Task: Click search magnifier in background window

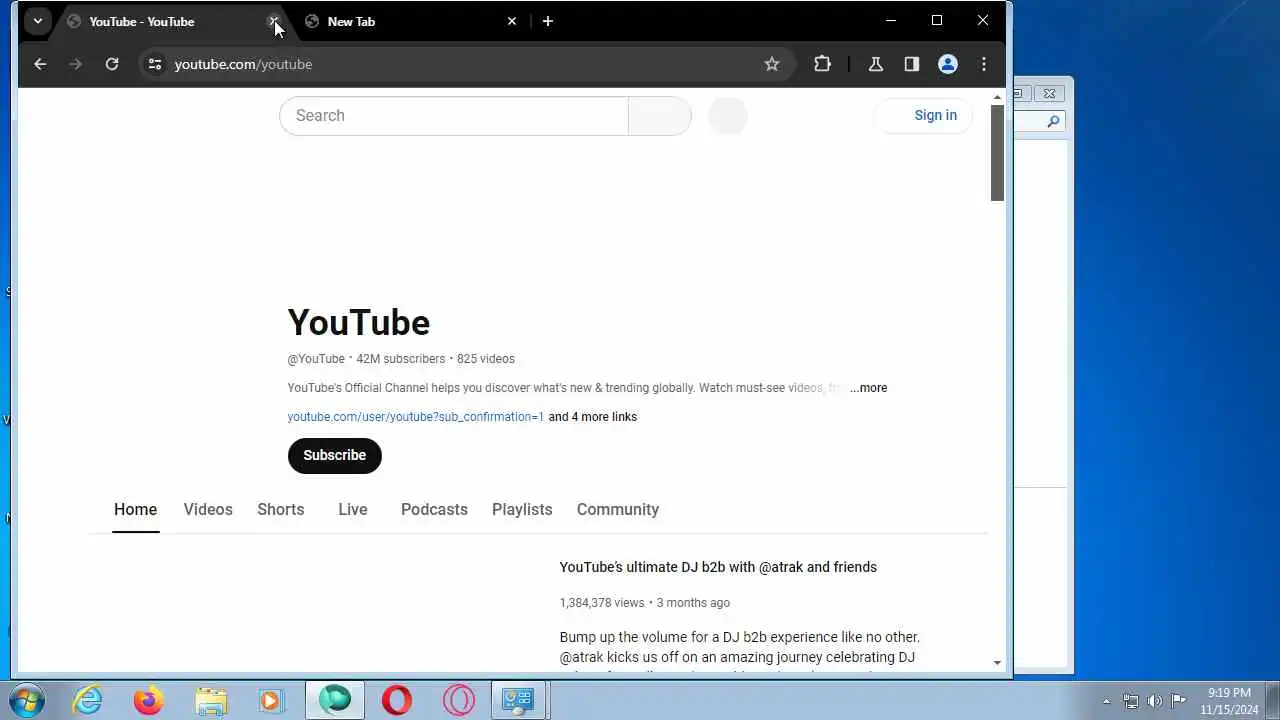Action: click(x=1053, y=122)
